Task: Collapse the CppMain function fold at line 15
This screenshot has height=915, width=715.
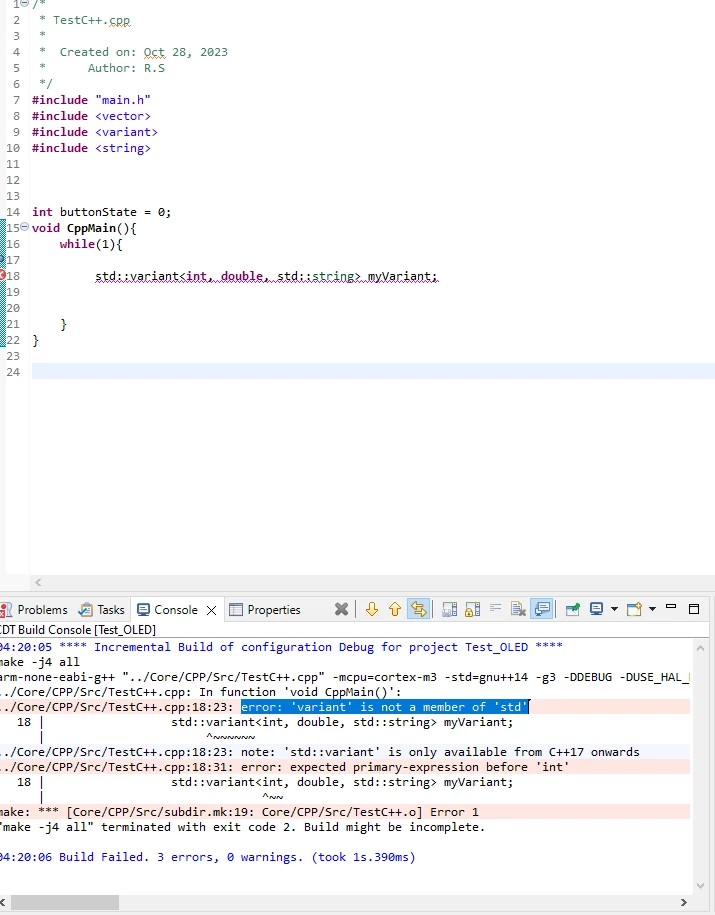Action: click(25, 227)
